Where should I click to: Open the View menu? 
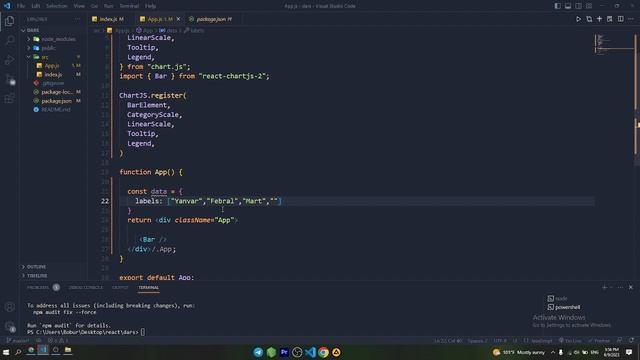(x=79, y=6)
